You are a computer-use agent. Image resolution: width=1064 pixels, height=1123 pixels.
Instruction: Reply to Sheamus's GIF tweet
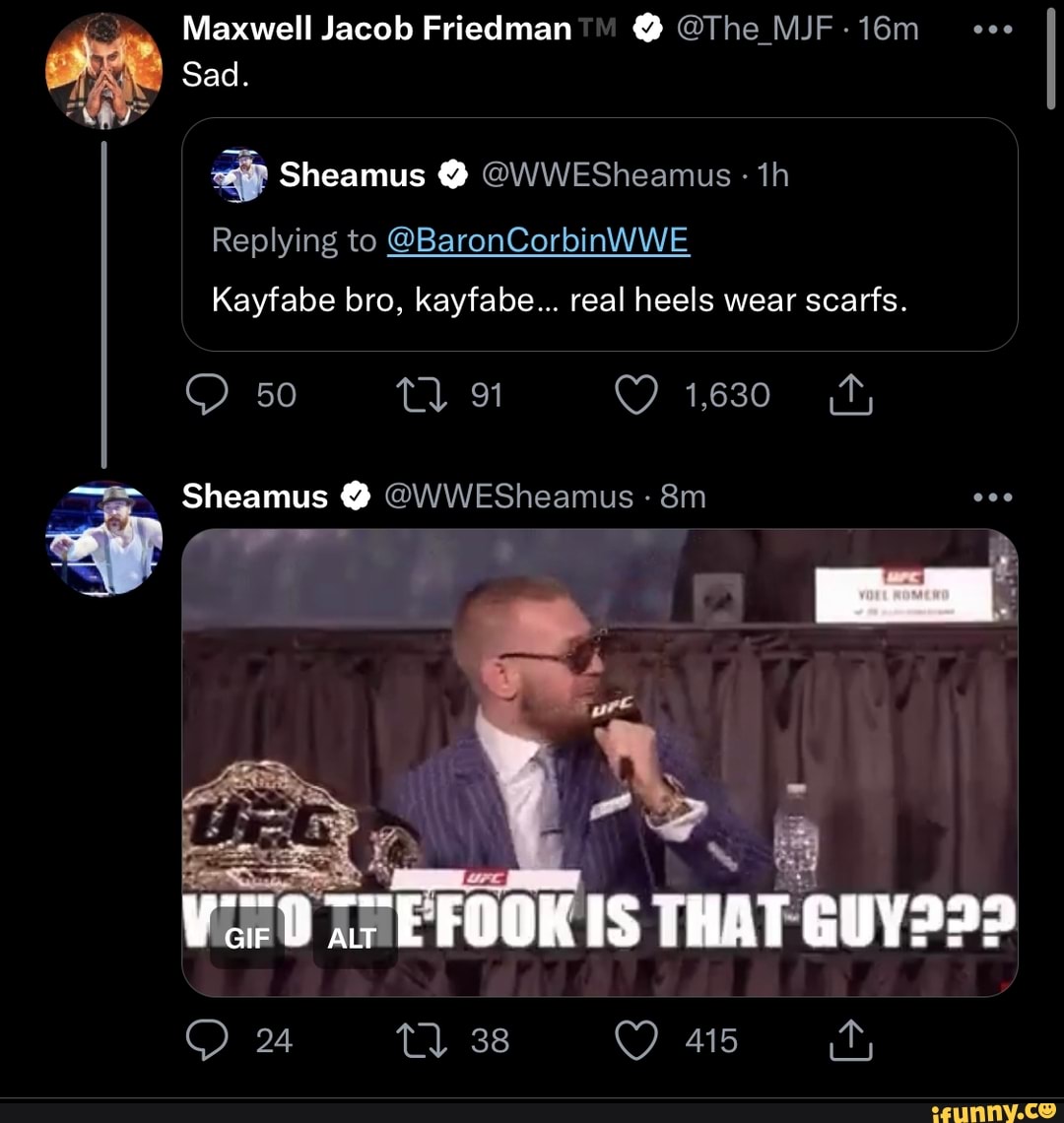coord(208,1039)
